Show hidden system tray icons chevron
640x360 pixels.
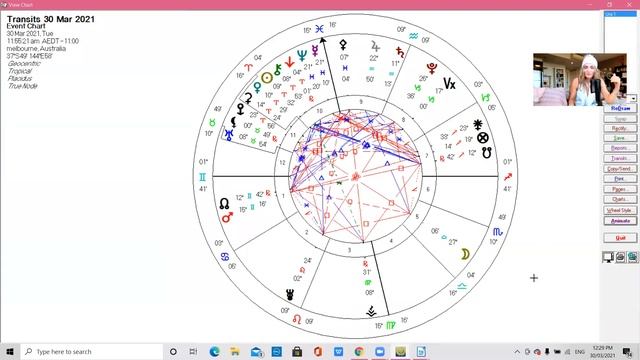517,351
